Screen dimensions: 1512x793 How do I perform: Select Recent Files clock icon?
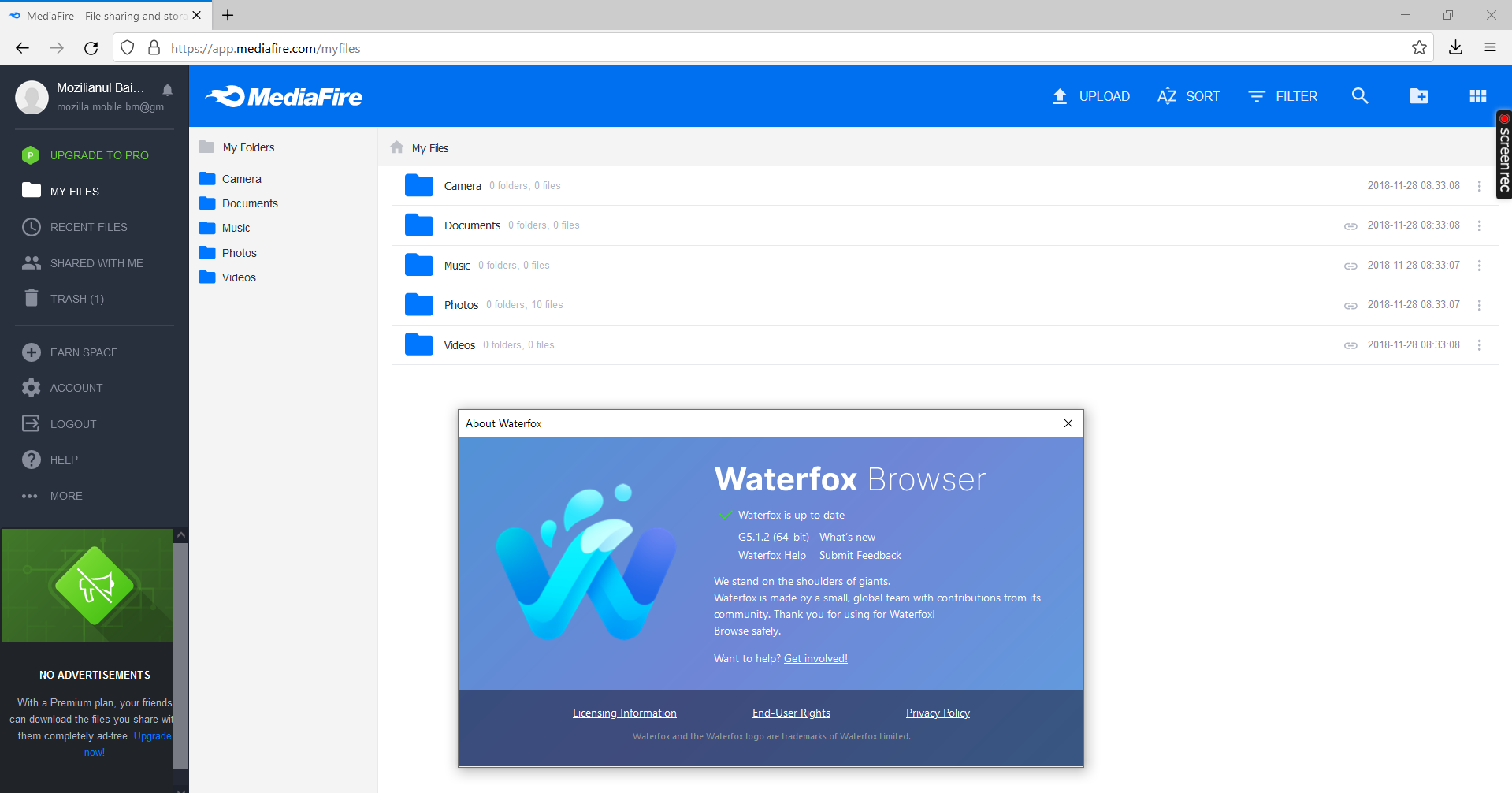tap(32, 227)
